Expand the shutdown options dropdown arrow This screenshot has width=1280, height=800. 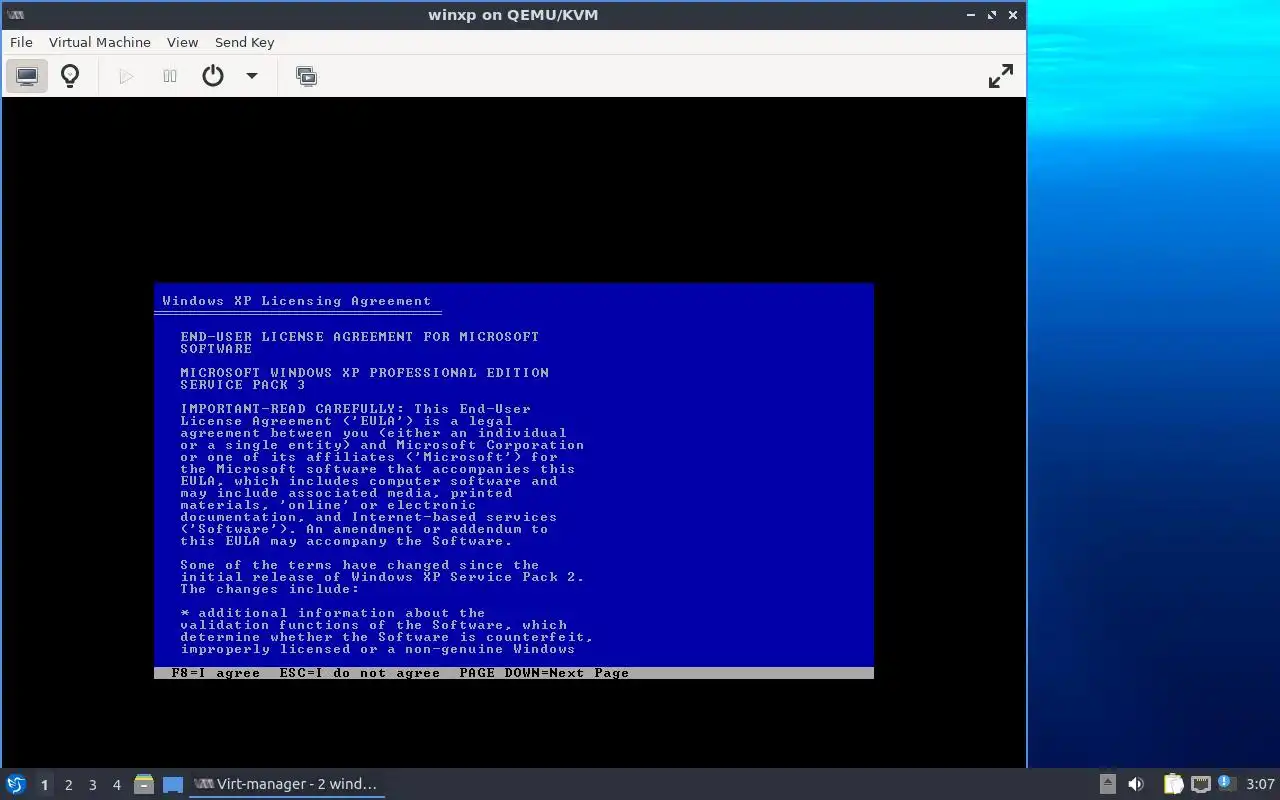252,76
